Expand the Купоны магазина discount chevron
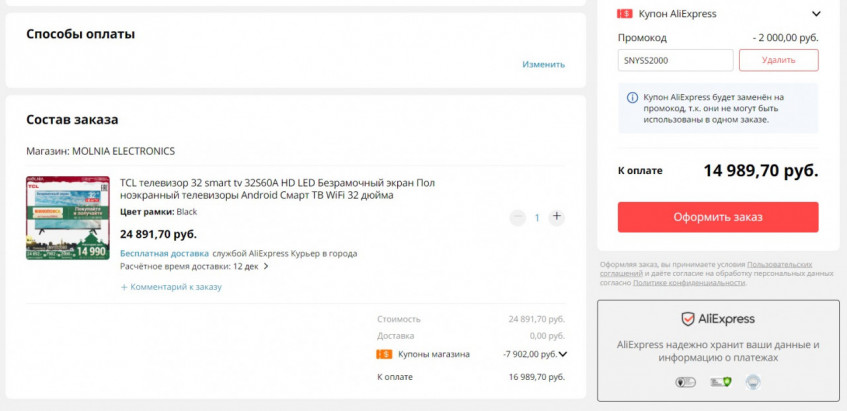The width and height of the screenshot is (847, 411). [563, 354]
